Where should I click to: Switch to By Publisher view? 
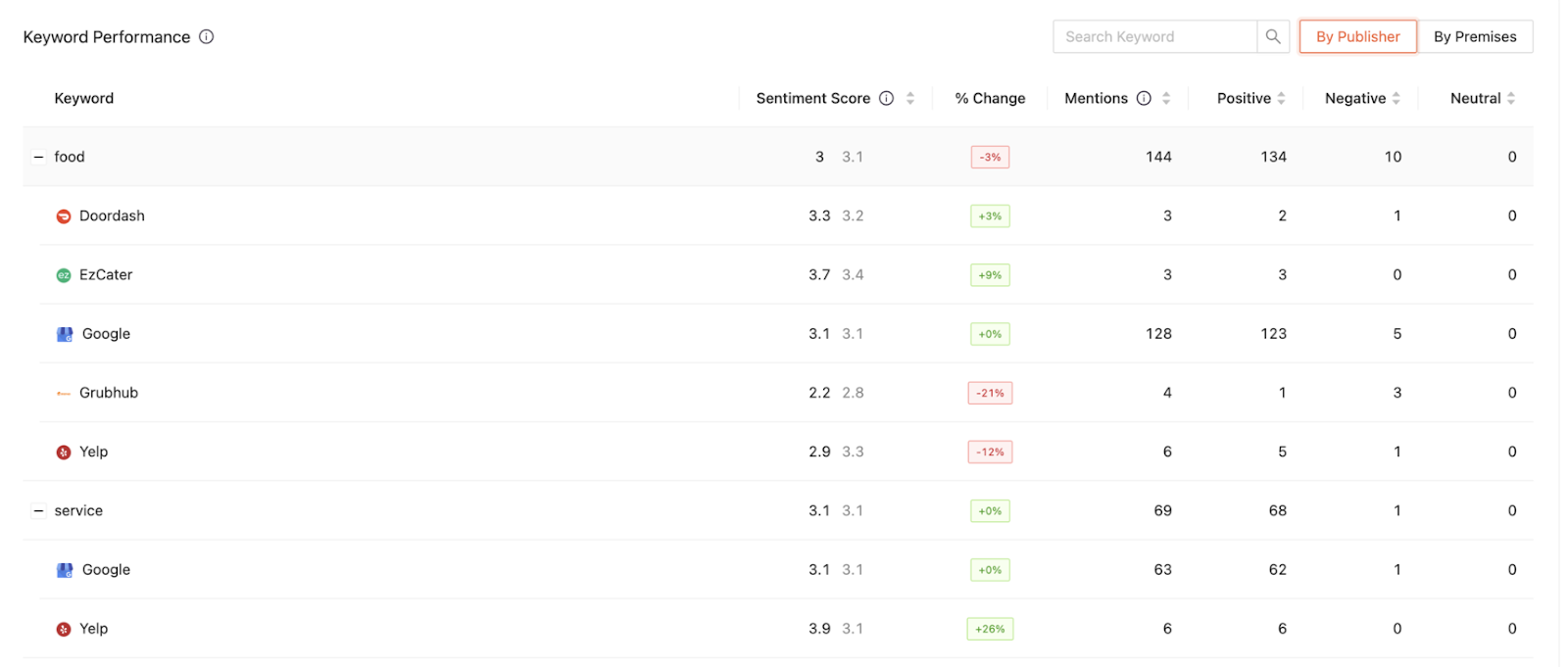pyautogui.click(x=1357, y=37)
